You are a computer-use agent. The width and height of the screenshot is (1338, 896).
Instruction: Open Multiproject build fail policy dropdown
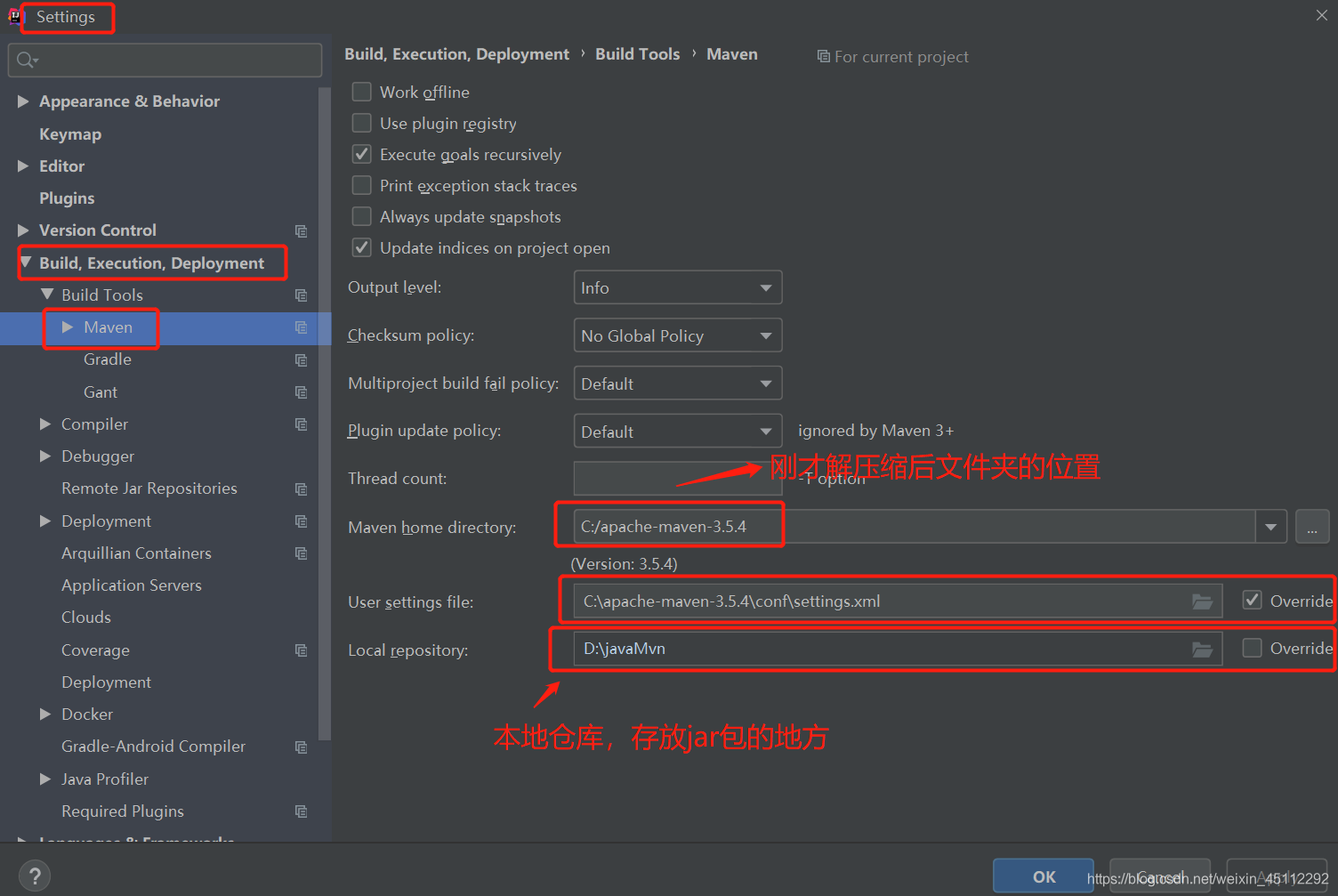[x=678, y=383]
